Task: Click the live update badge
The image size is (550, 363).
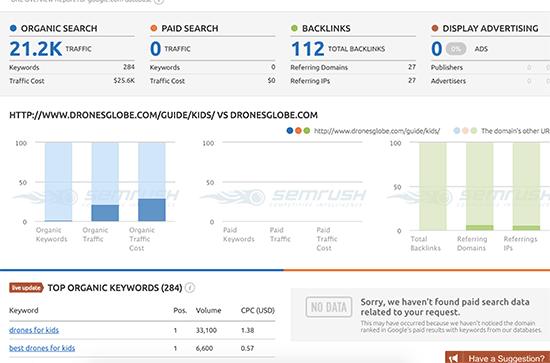Action: (26, 288)
